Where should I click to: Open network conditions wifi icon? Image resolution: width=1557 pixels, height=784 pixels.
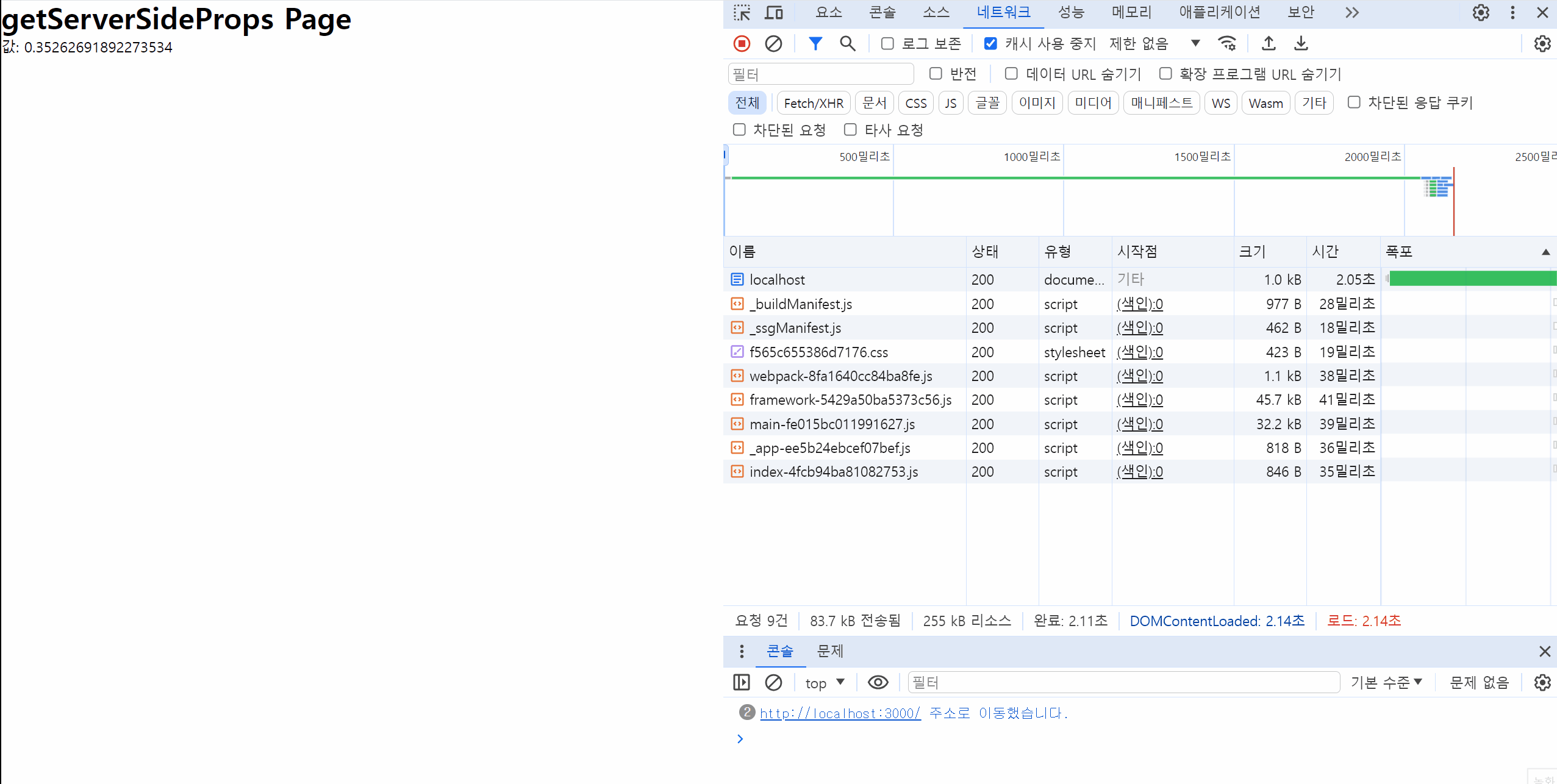[x=1226, y=43]
